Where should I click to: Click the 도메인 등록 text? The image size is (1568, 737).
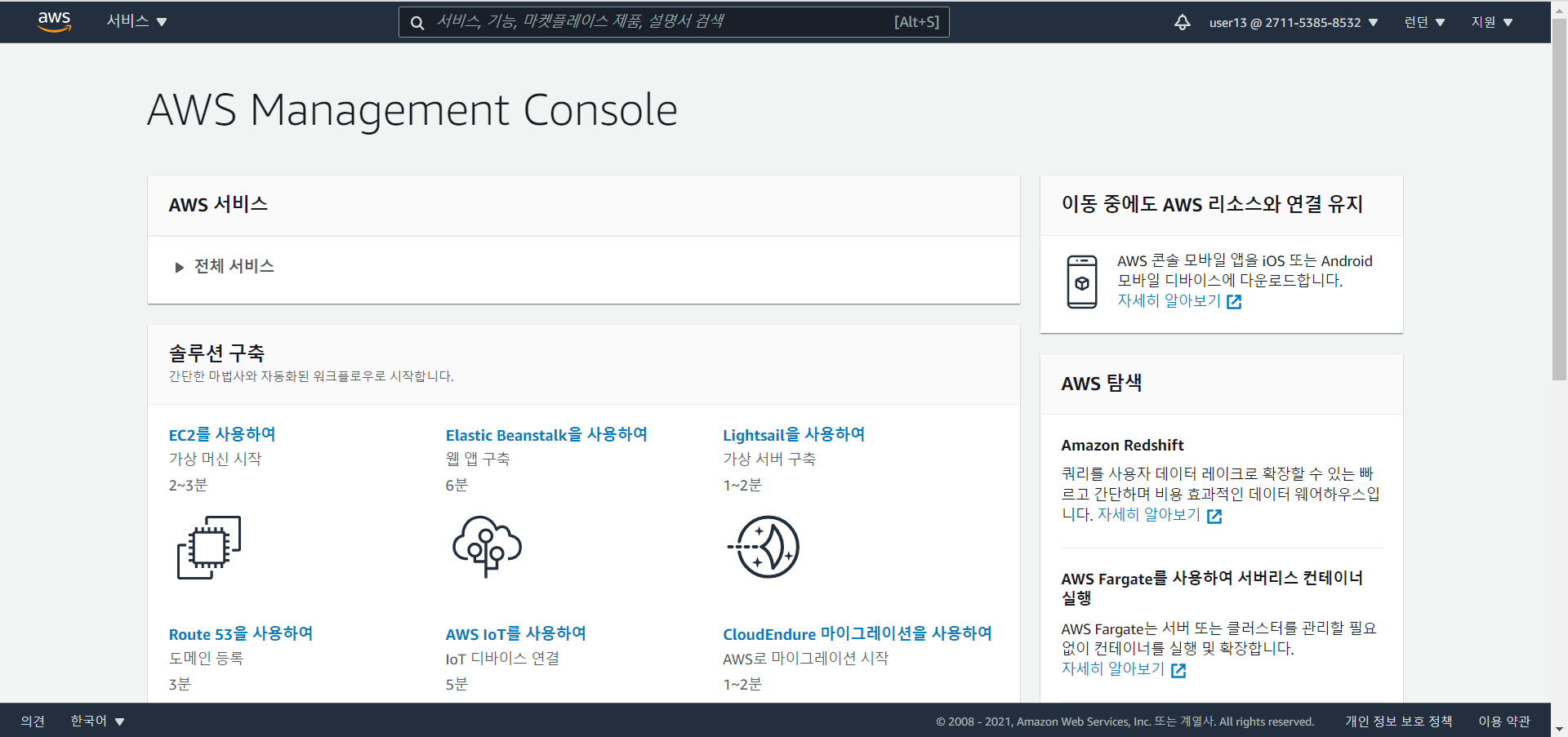[x=206, y=658]
